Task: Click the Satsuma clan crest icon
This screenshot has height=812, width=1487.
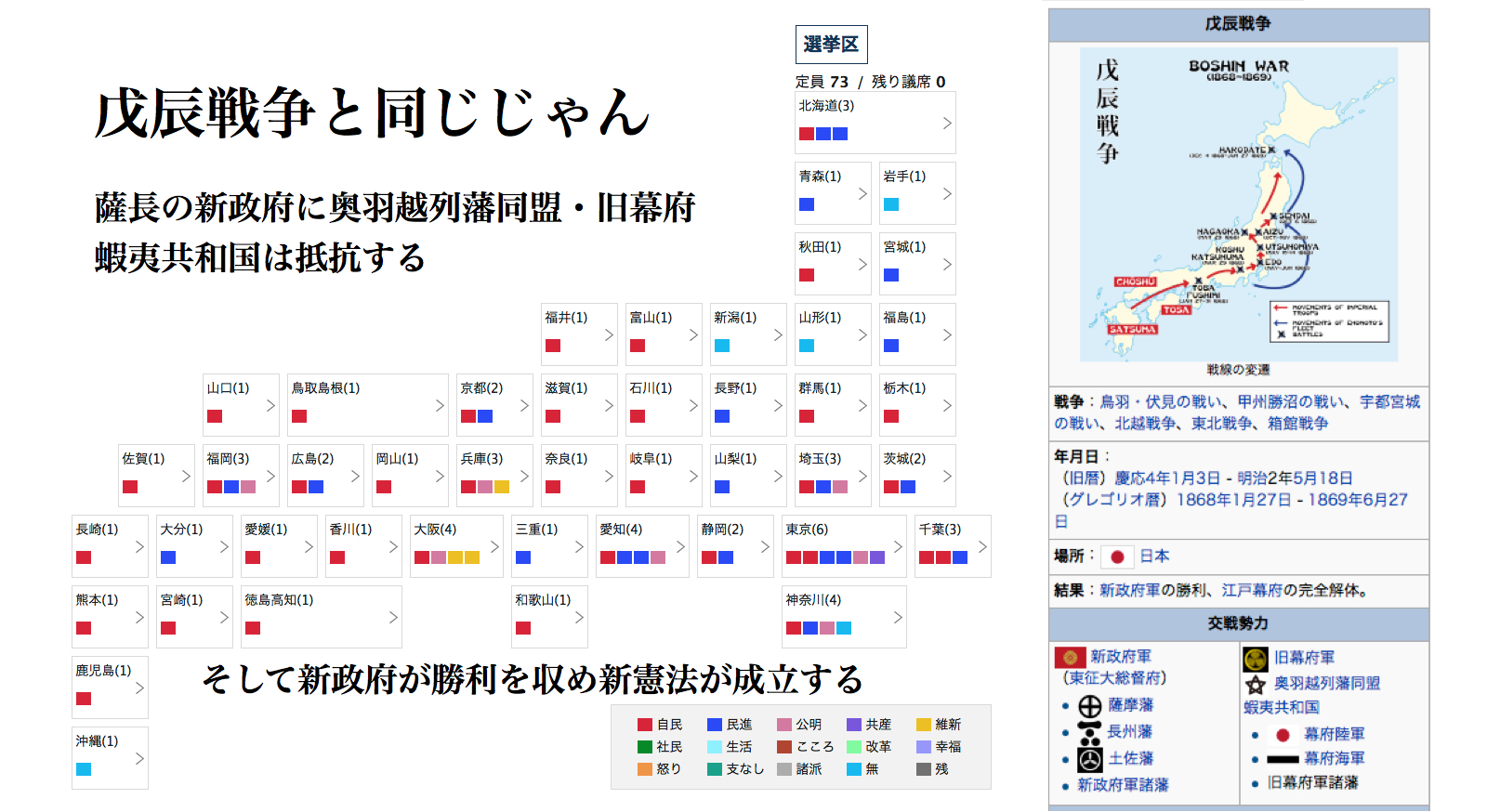Action: point(1089,706)
